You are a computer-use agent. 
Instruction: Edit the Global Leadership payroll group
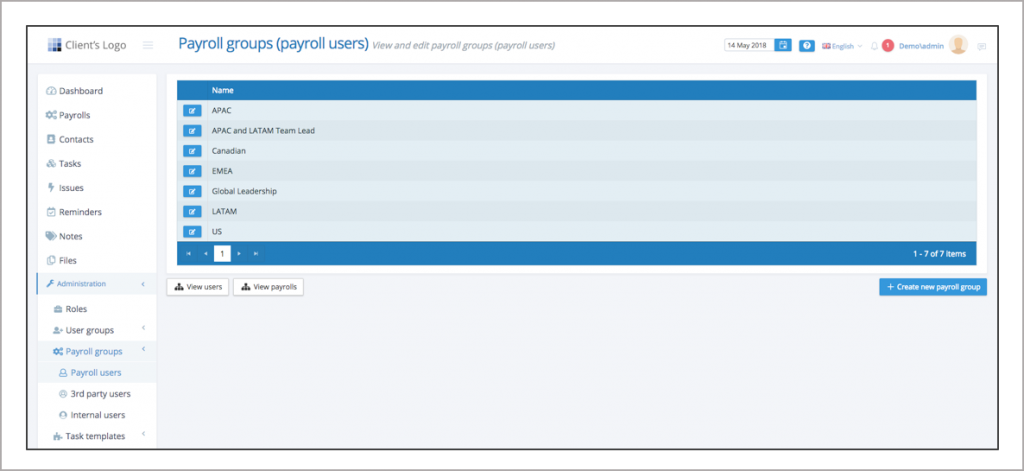pos(192,191)
